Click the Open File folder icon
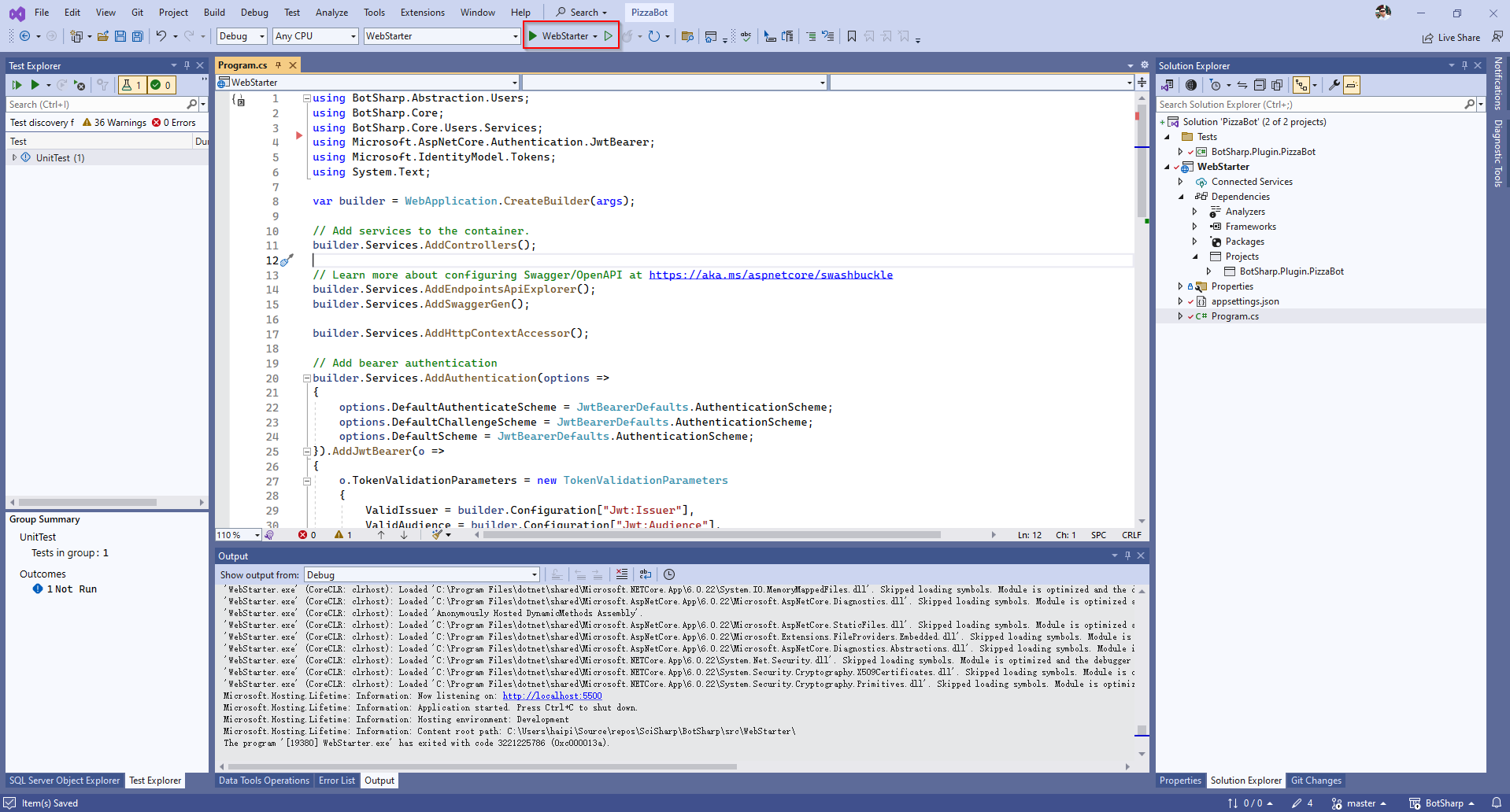This screenshot has width=1510, height=812. (103, 36)
